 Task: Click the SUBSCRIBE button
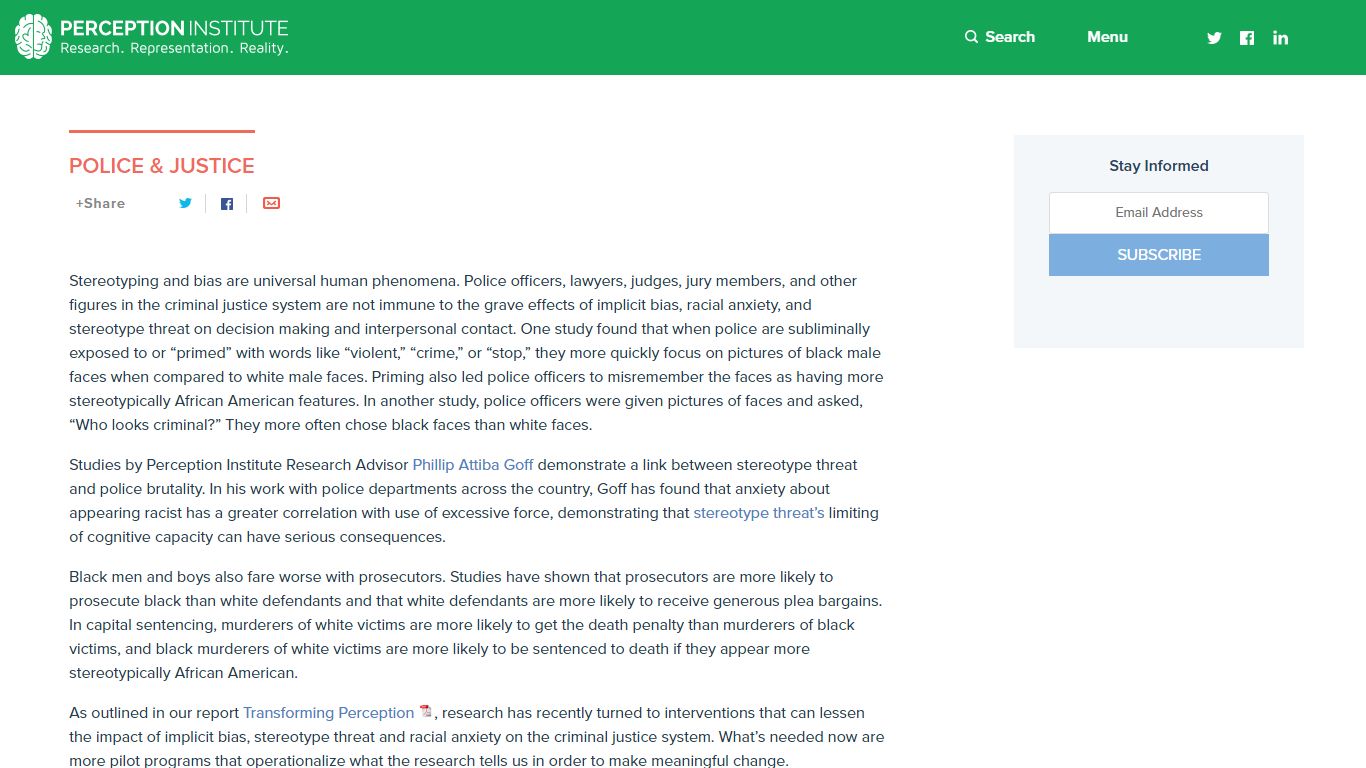pyautogui.click(x=1159, y=255)
